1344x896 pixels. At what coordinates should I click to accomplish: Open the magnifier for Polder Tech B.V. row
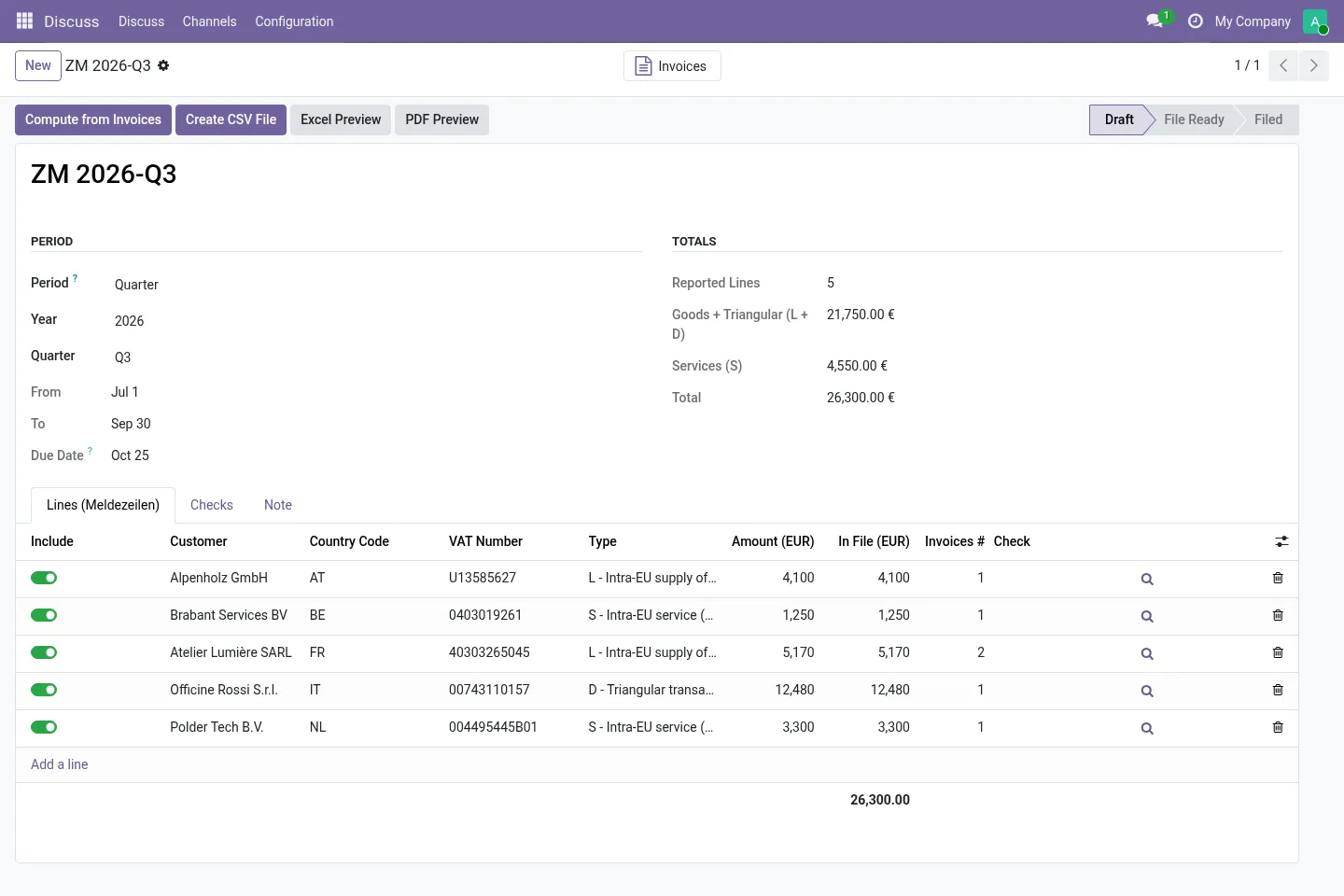coord(1147,728)
